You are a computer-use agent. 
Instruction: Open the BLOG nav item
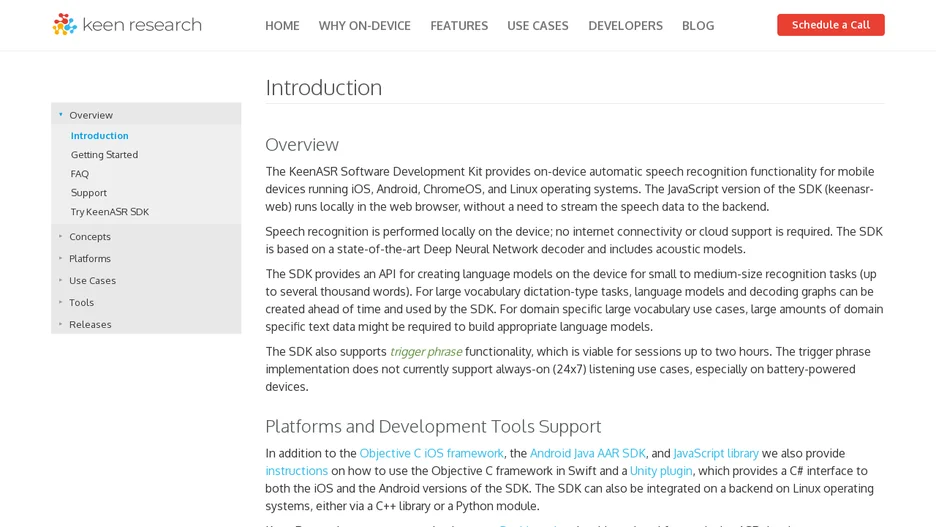[x=698, y=26]
